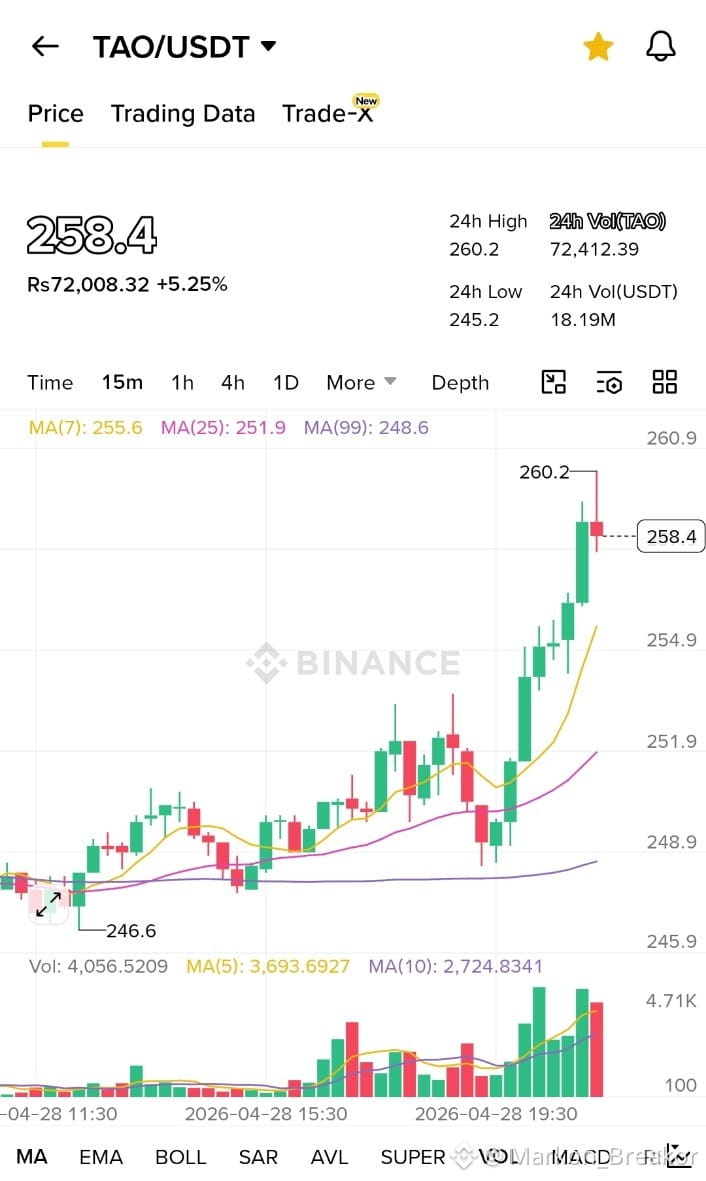Enable the BOLL indicator
Viewport: 706px width, 1181px height.
point(181,1157)
